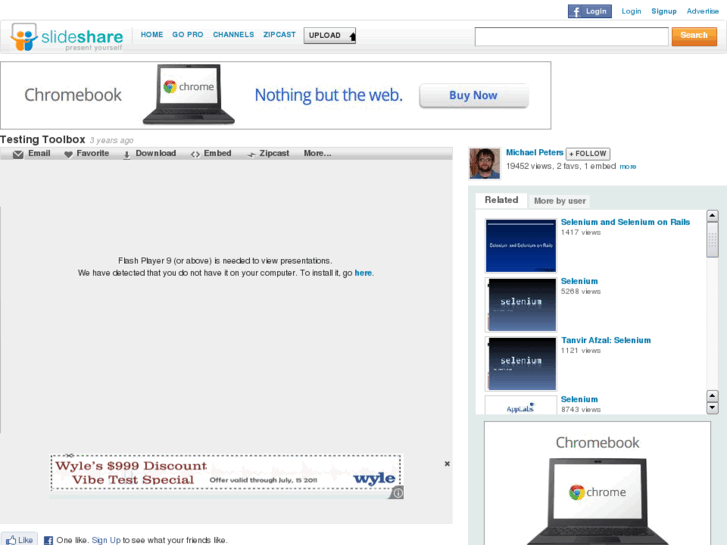The width and height of the screenshot is (727, 545).
Task: Click the 'more' stats link
Action: 628,167
